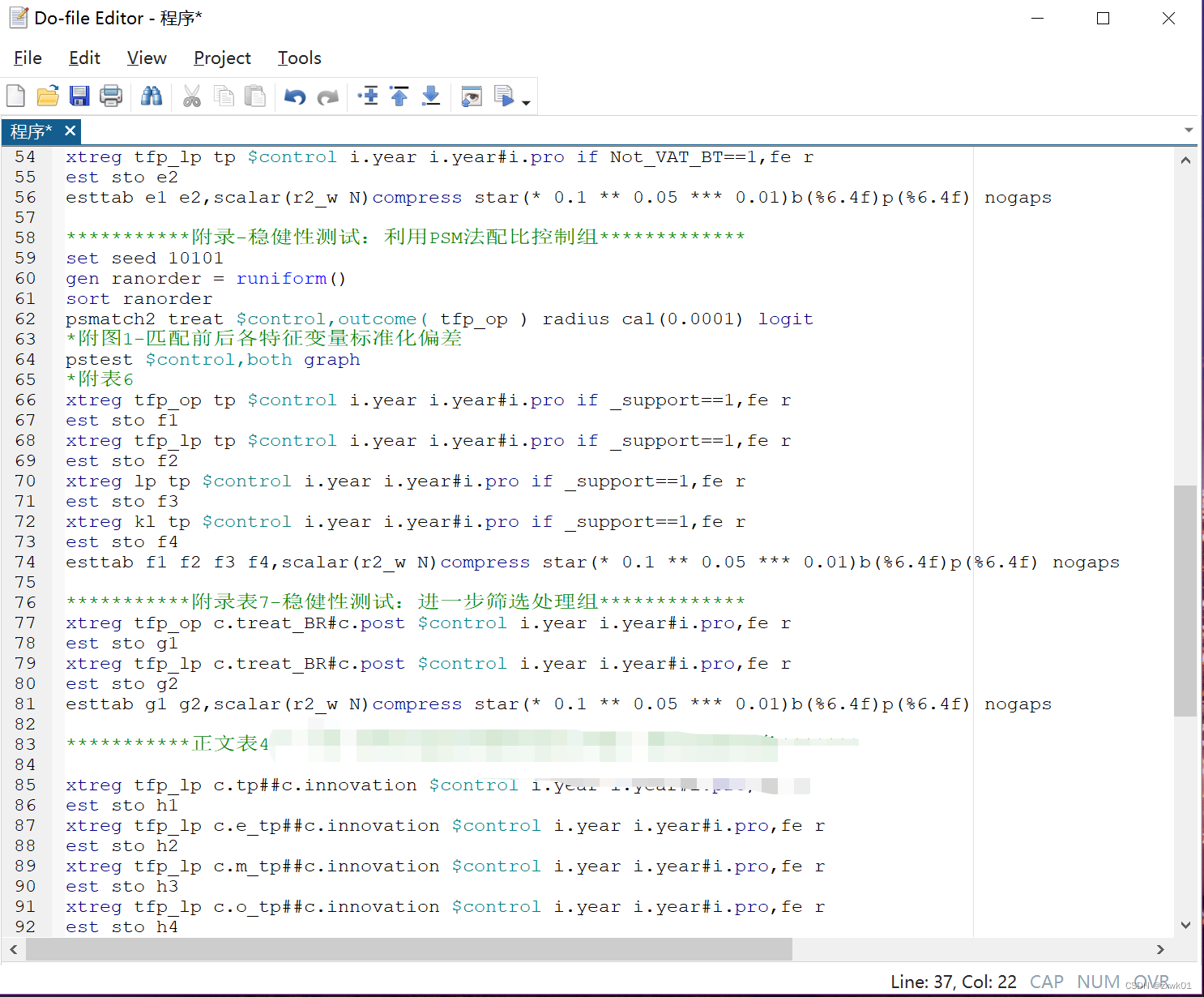The height and width of the screenshot is (997, 1204).
Task: Print the do-file
Action: click(111, 96)
